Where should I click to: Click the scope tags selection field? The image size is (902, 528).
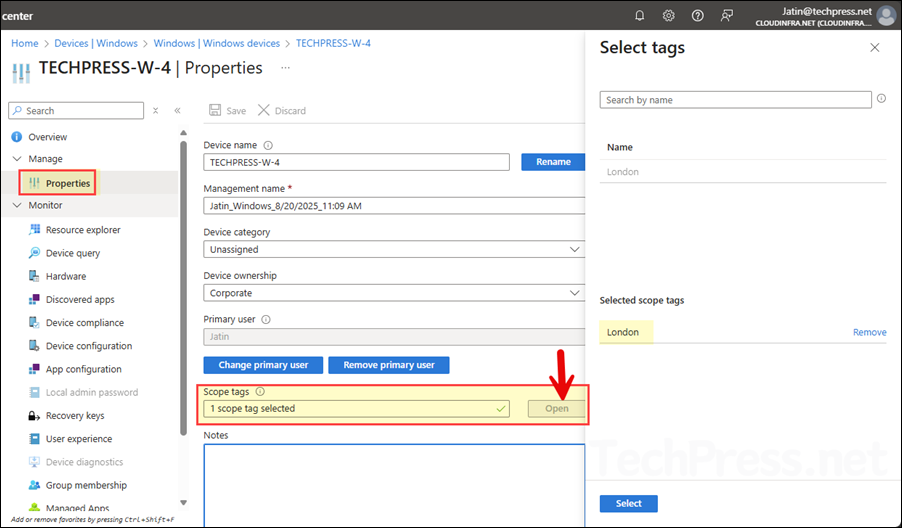pos(356,408)
